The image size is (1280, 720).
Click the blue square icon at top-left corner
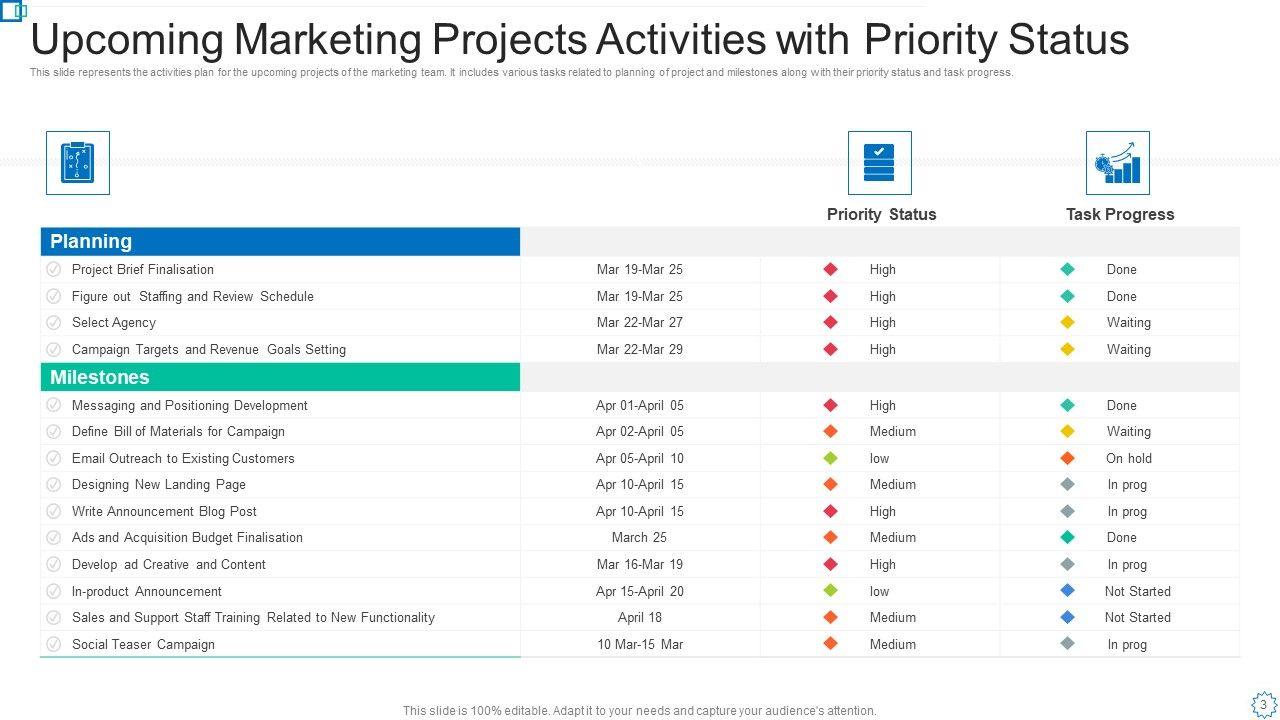coord(13,11)
